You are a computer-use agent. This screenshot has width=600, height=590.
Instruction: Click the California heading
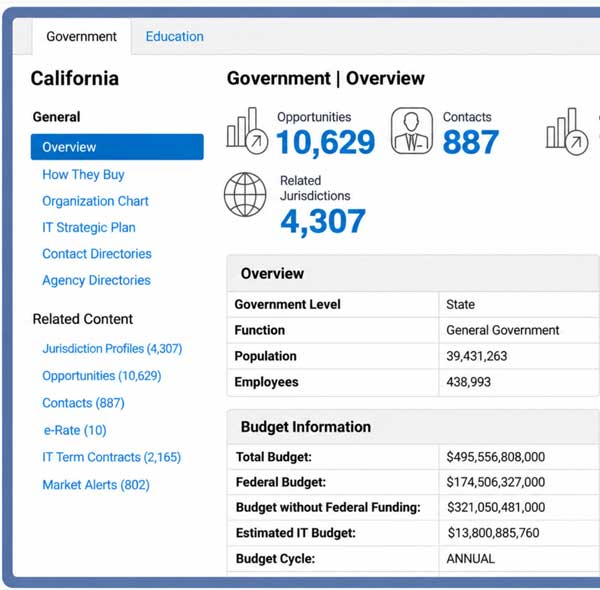pyautogui.click(x=75, y=78)
